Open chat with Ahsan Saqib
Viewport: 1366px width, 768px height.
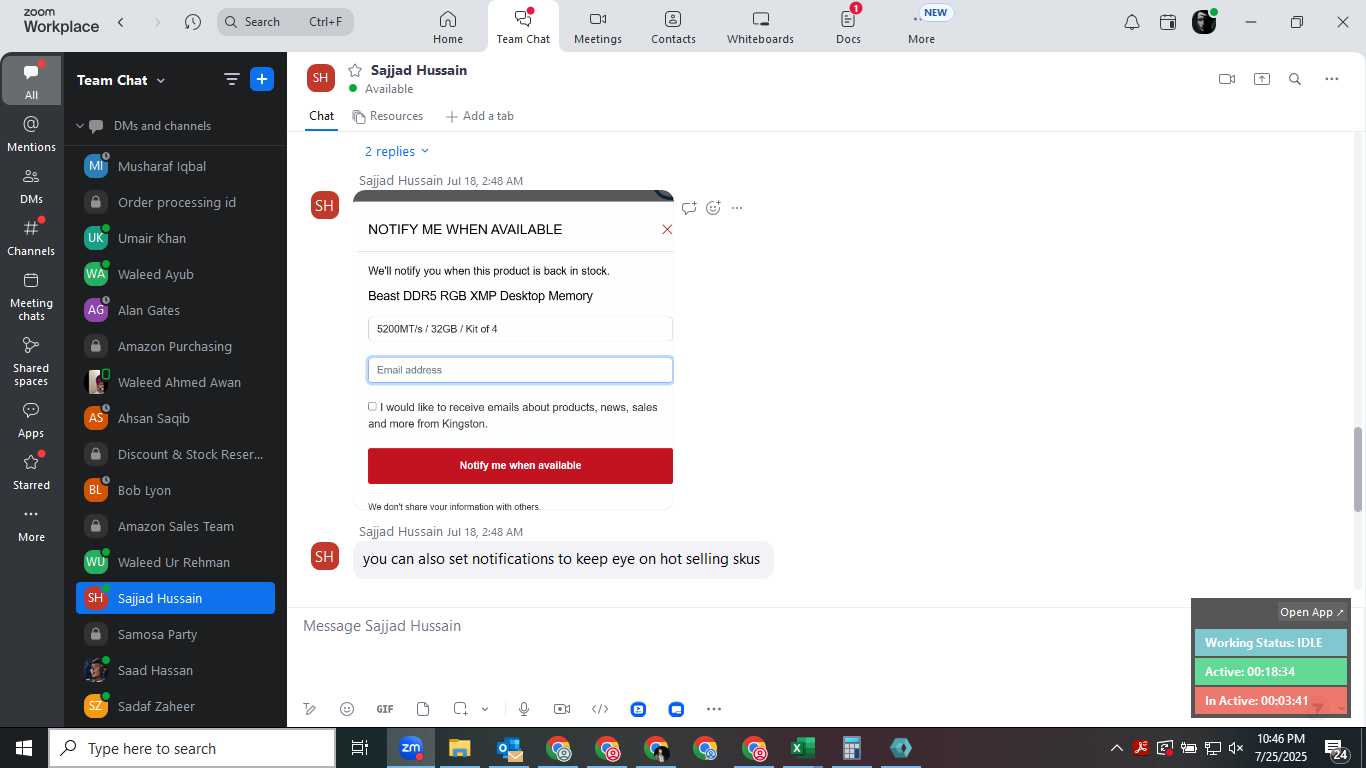175,418
